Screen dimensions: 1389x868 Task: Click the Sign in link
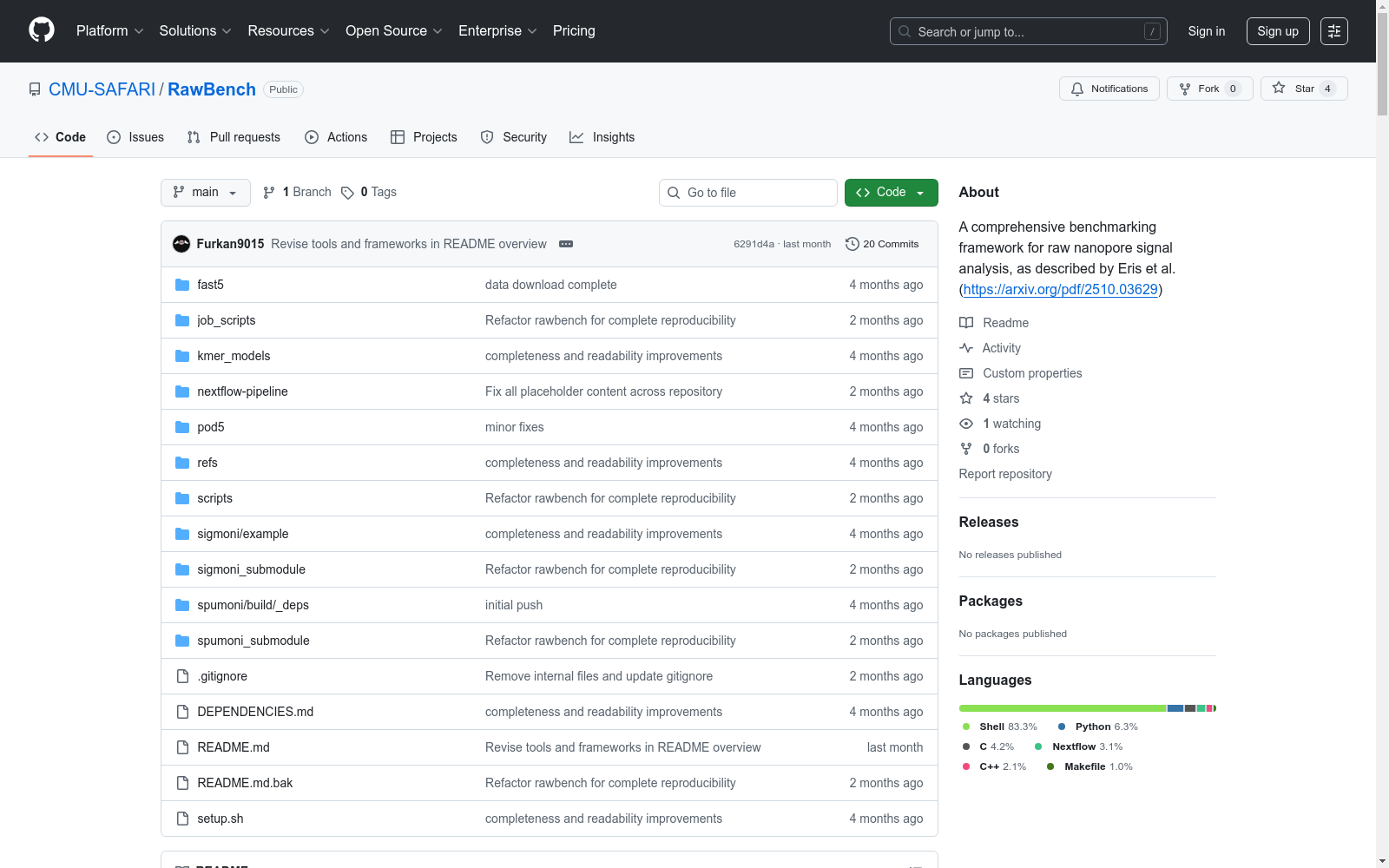coord(1207,31)
